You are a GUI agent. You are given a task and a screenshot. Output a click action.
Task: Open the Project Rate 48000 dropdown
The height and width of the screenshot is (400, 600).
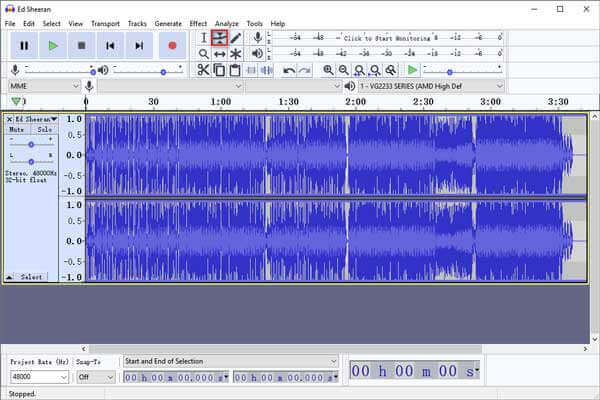tap(39, 377)
